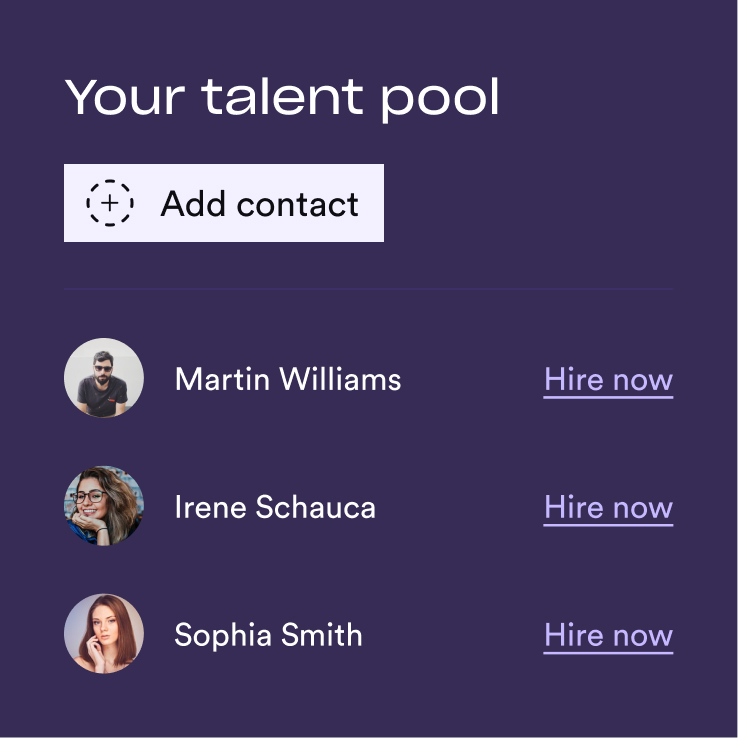This screenshot has width=738, height=738.
Task: Select the Irene Schauca name label
Action: pos(275,507)
